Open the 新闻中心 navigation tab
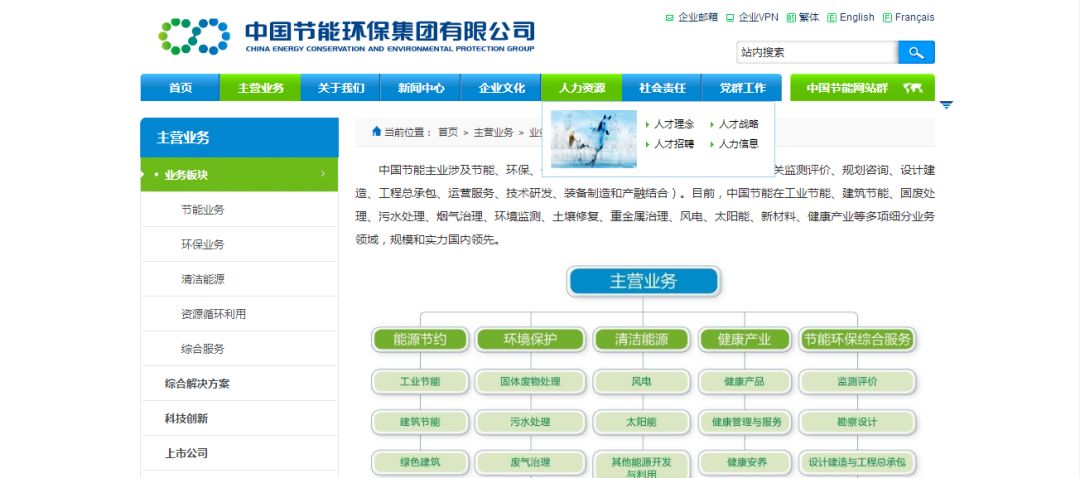The width and height of the screenshot is (1080, 478). click(421, 88)
